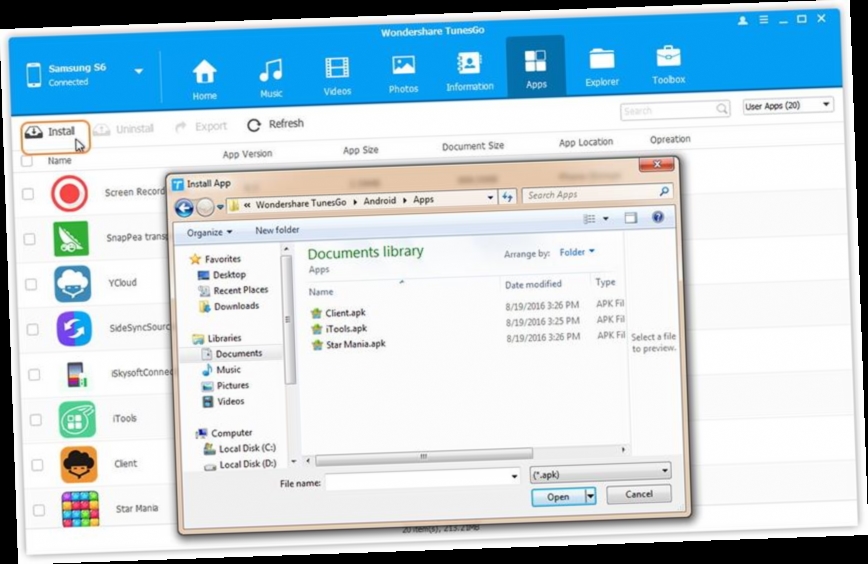The height and width of the screenshot is (564, 868).
Task: Open the Music section icon
Action: point(271,71)
